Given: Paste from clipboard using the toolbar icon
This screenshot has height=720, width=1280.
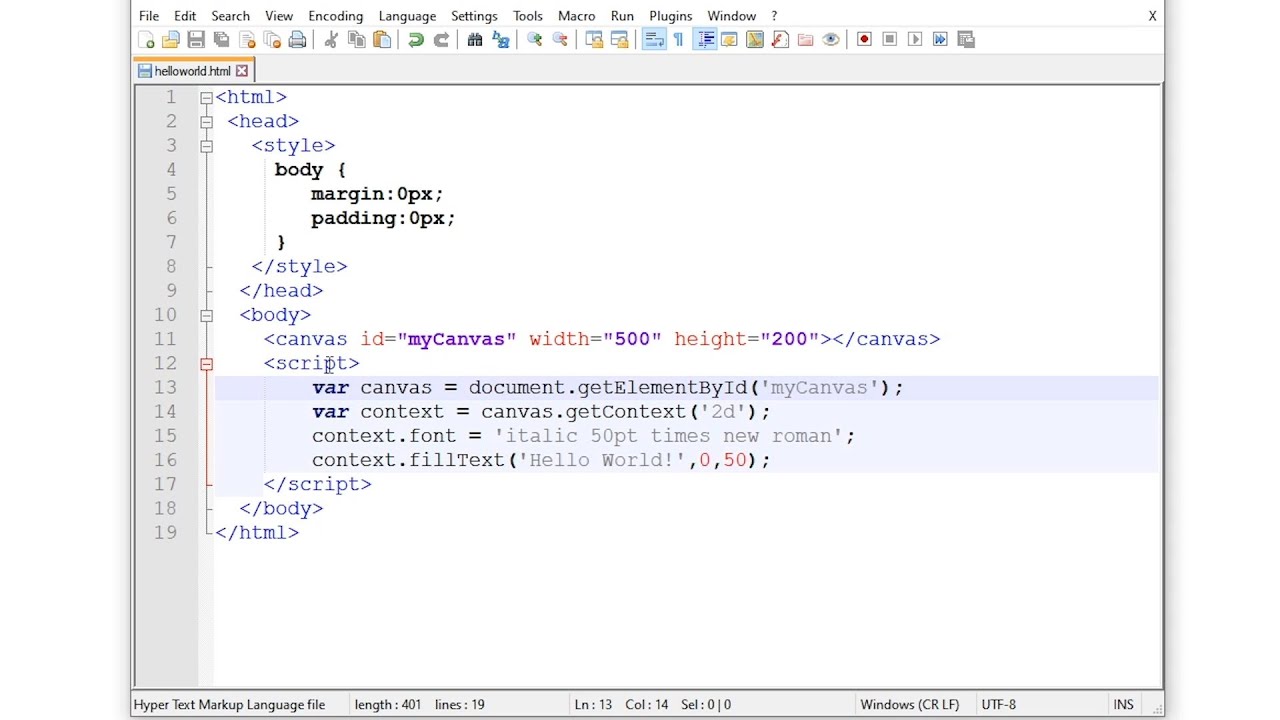Looking at the screenshot, I should coord(382,39).
